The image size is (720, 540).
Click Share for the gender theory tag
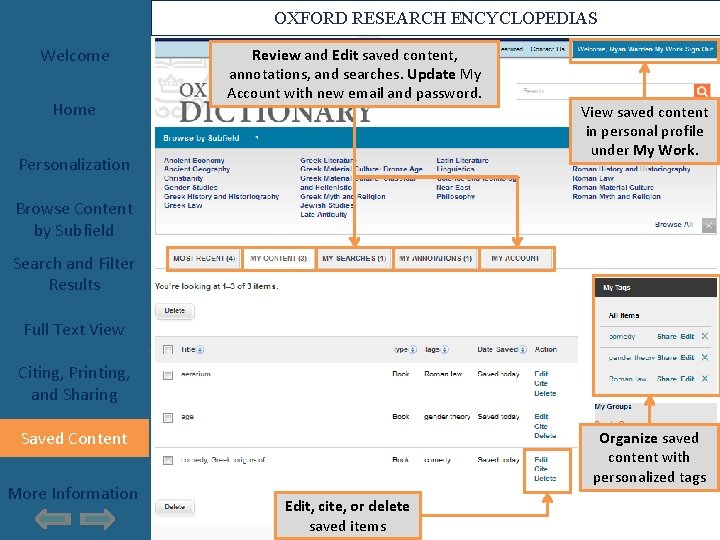(667, 358)
